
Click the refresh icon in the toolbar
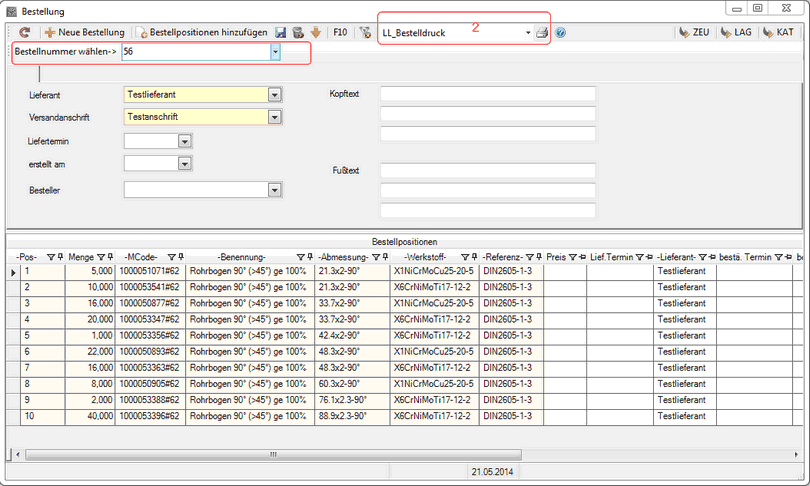pyautogui.click(x=25, y=32)
